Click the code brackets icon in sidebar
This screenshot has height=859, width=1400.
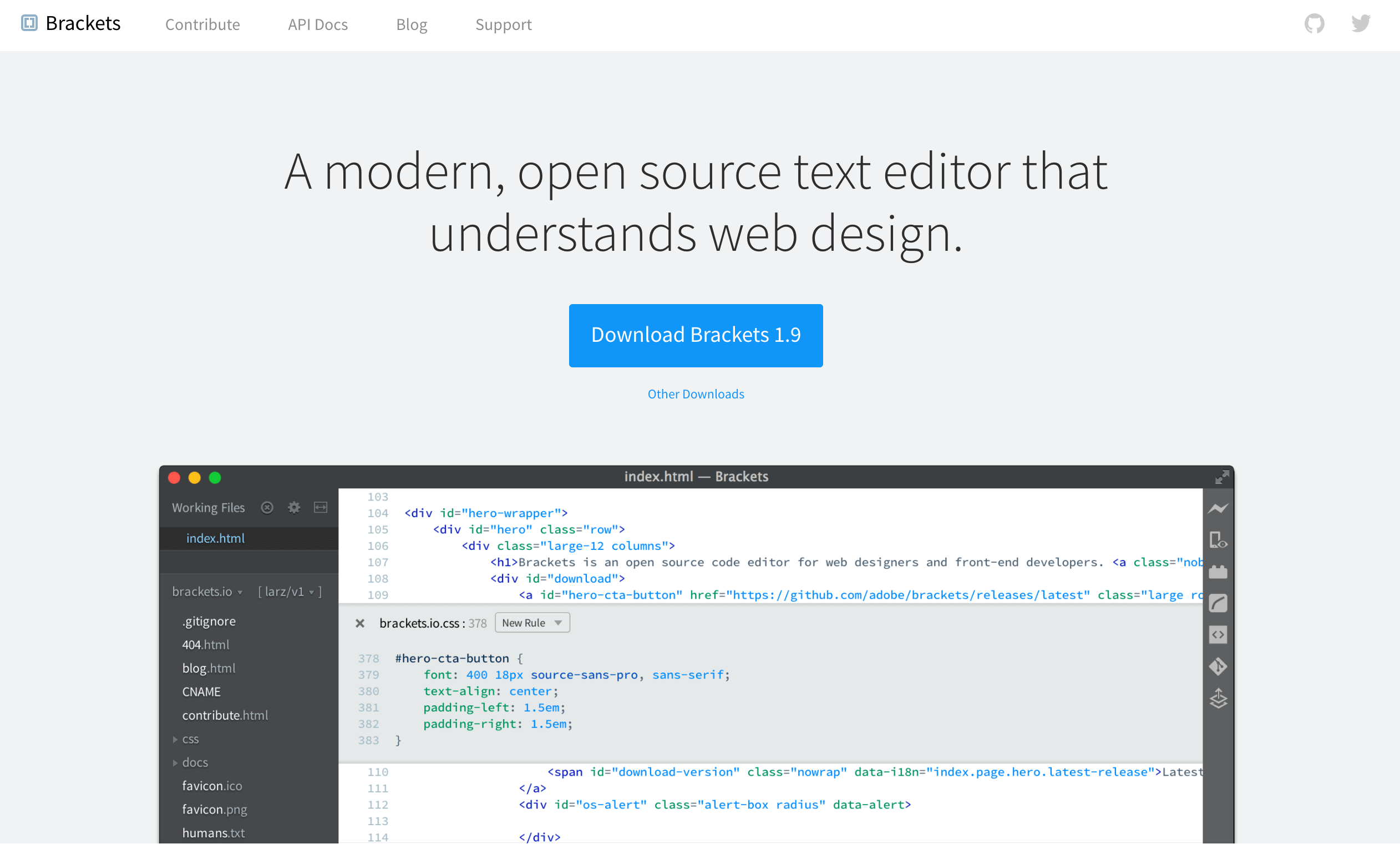pyautogui.click(x=1218, y=634)
